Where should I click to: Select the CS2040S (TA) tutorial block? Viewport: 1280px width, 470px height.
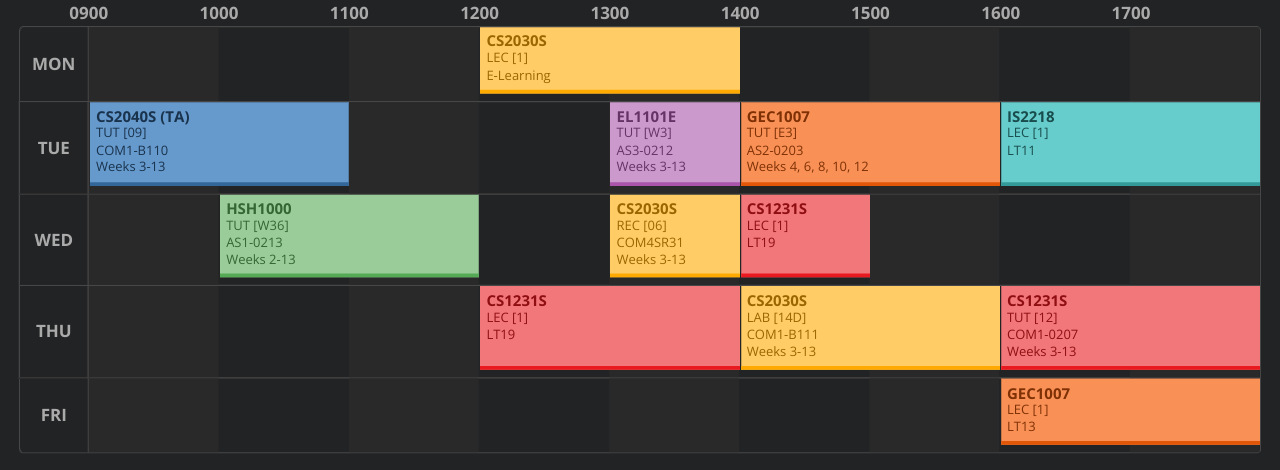tap(219, 143)
